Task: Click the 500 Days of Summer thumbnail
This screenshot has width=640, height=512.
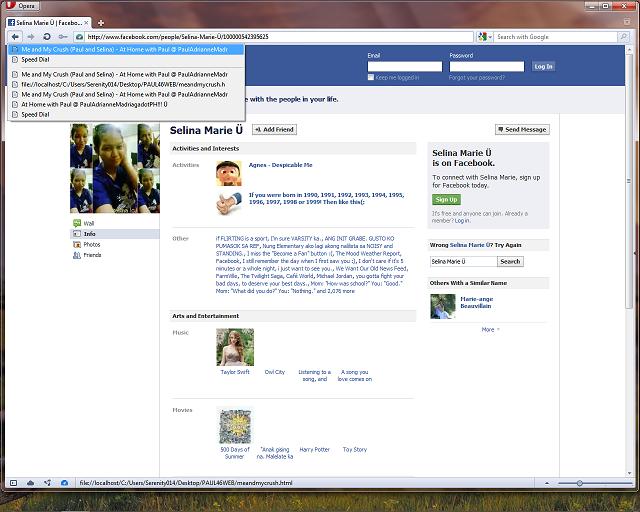Action: [x=235, y=427]
